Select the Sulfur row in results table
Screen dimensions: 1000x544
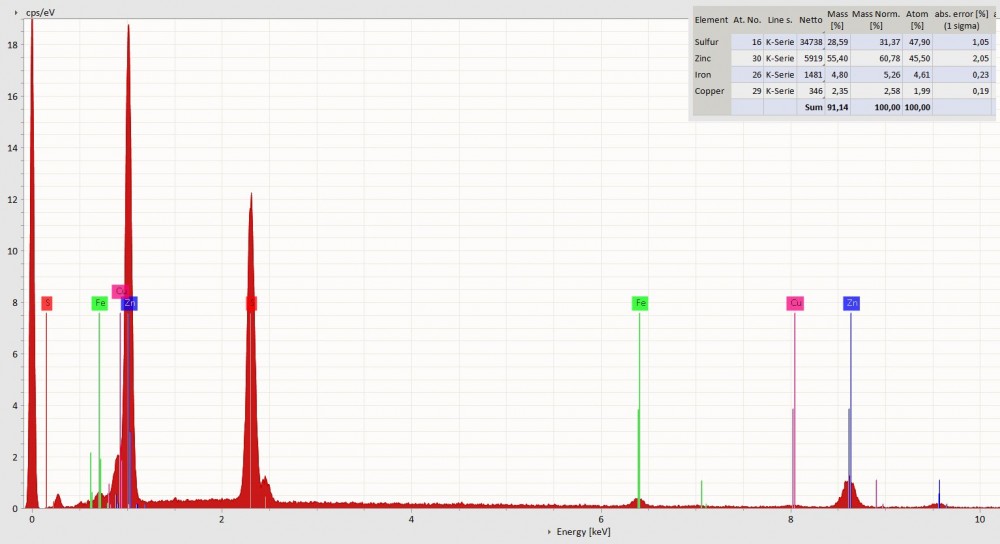click(x=711, y=42)
